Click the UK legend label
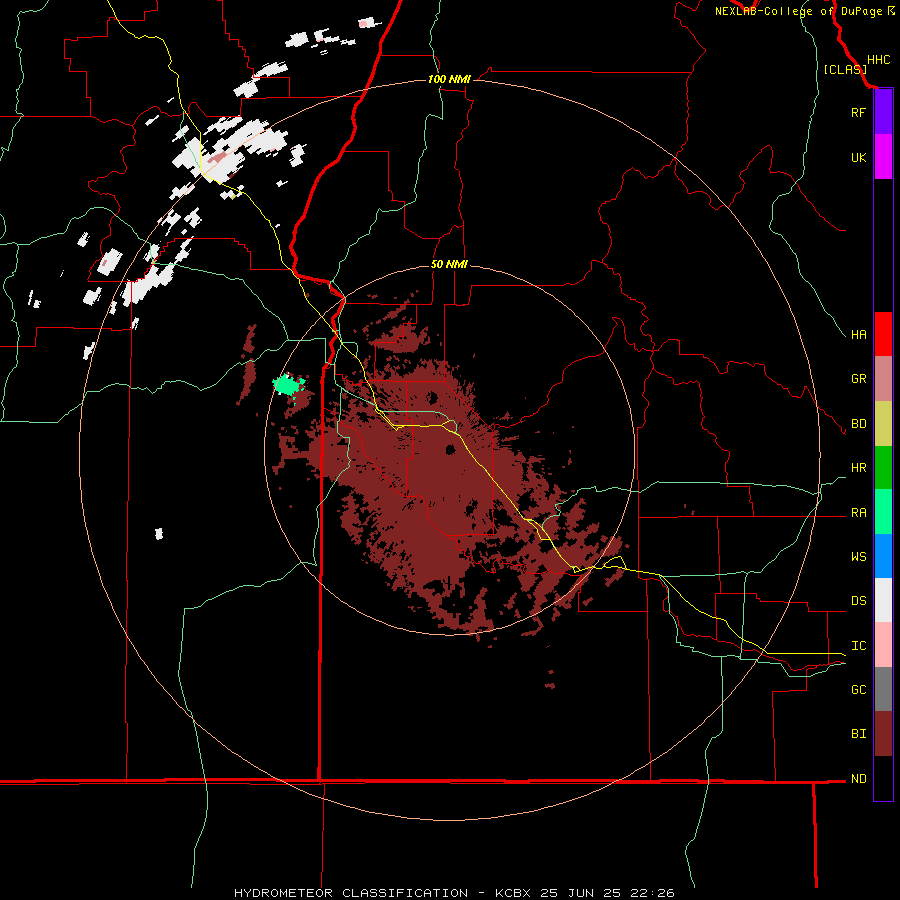This screenshot has height=900, width=900. click(858, 157)
